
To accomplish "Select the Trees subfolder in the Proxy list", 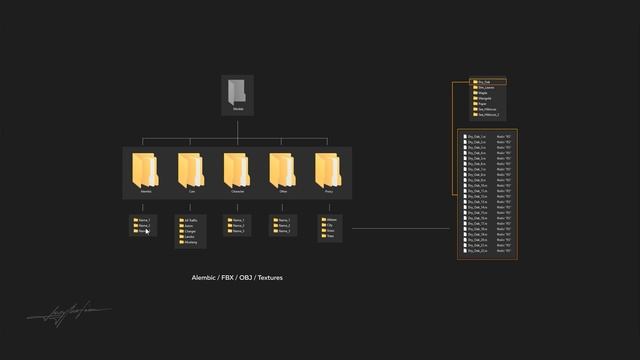I will [328, 236].
